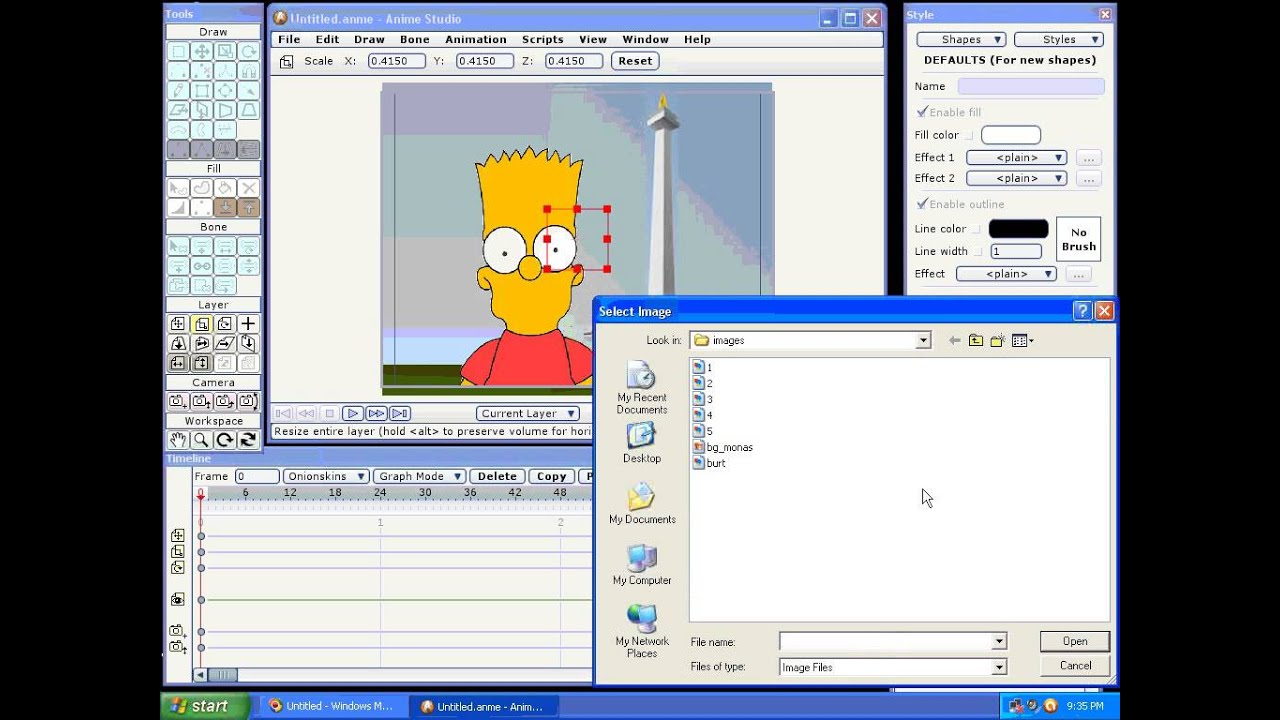This screenshot has height=720, width=1280.
Task: Go up one folder level in dialog
Action: point(976,341)
